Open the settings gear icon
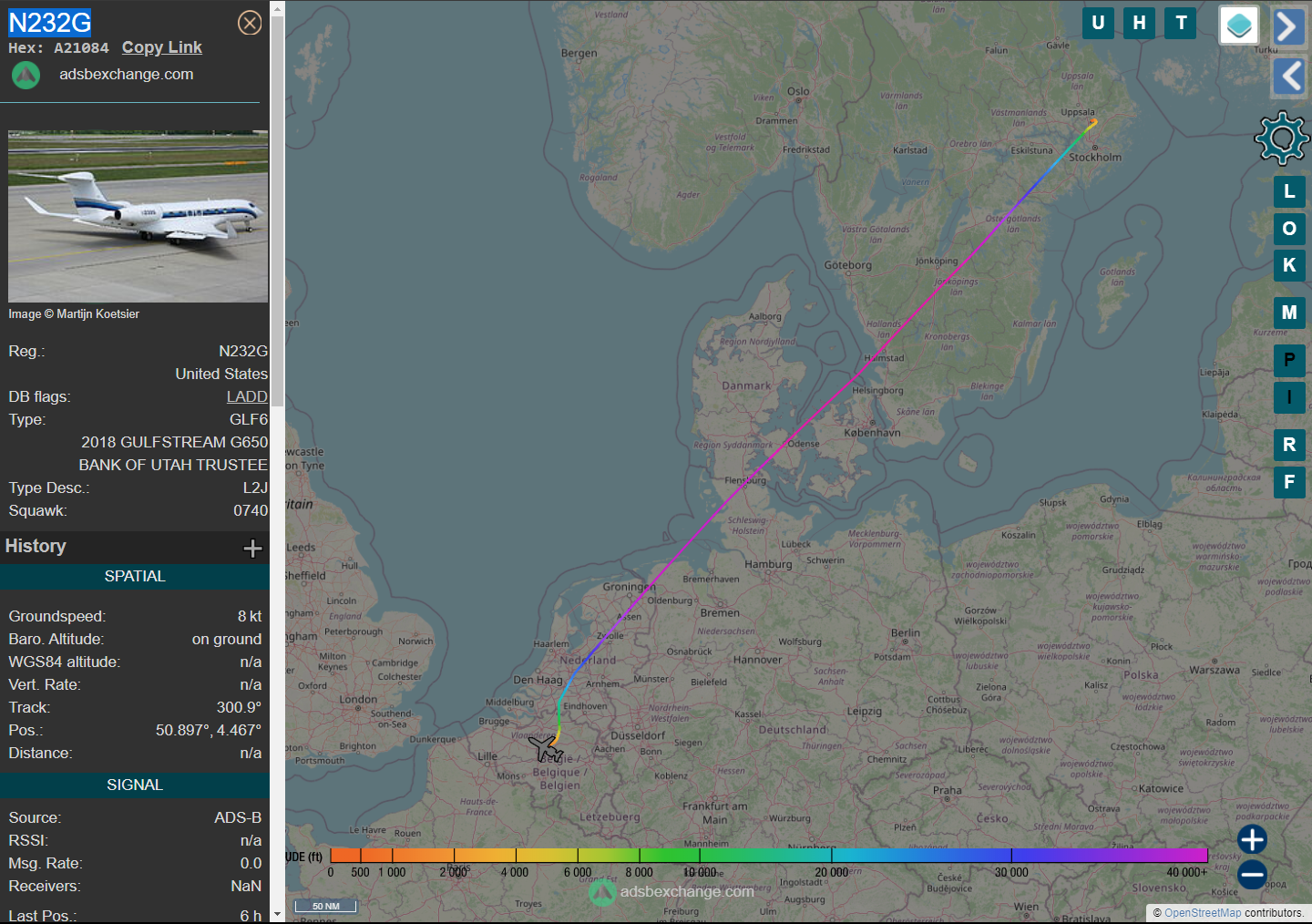Screen dimensions: 1312x924 click(1282, 139)
